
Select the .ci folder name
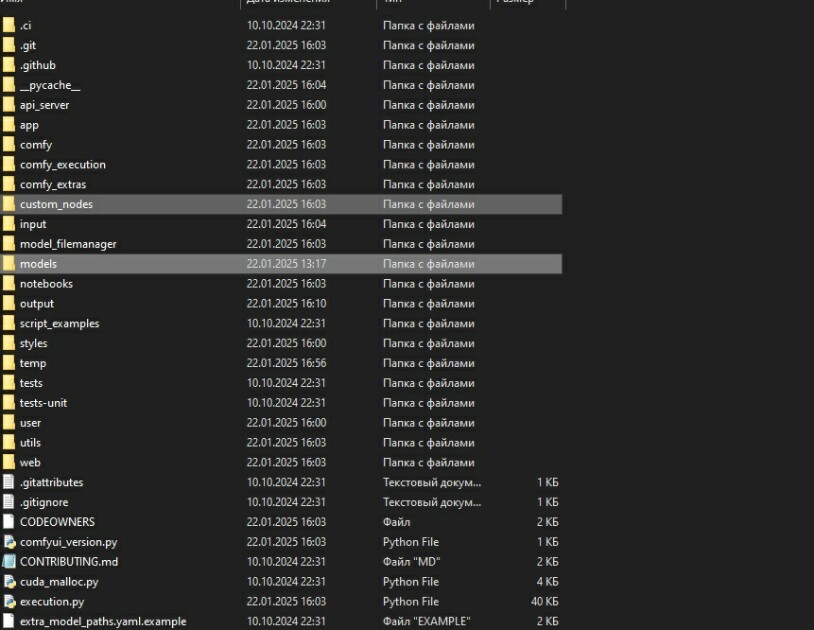tap(25, 25)
